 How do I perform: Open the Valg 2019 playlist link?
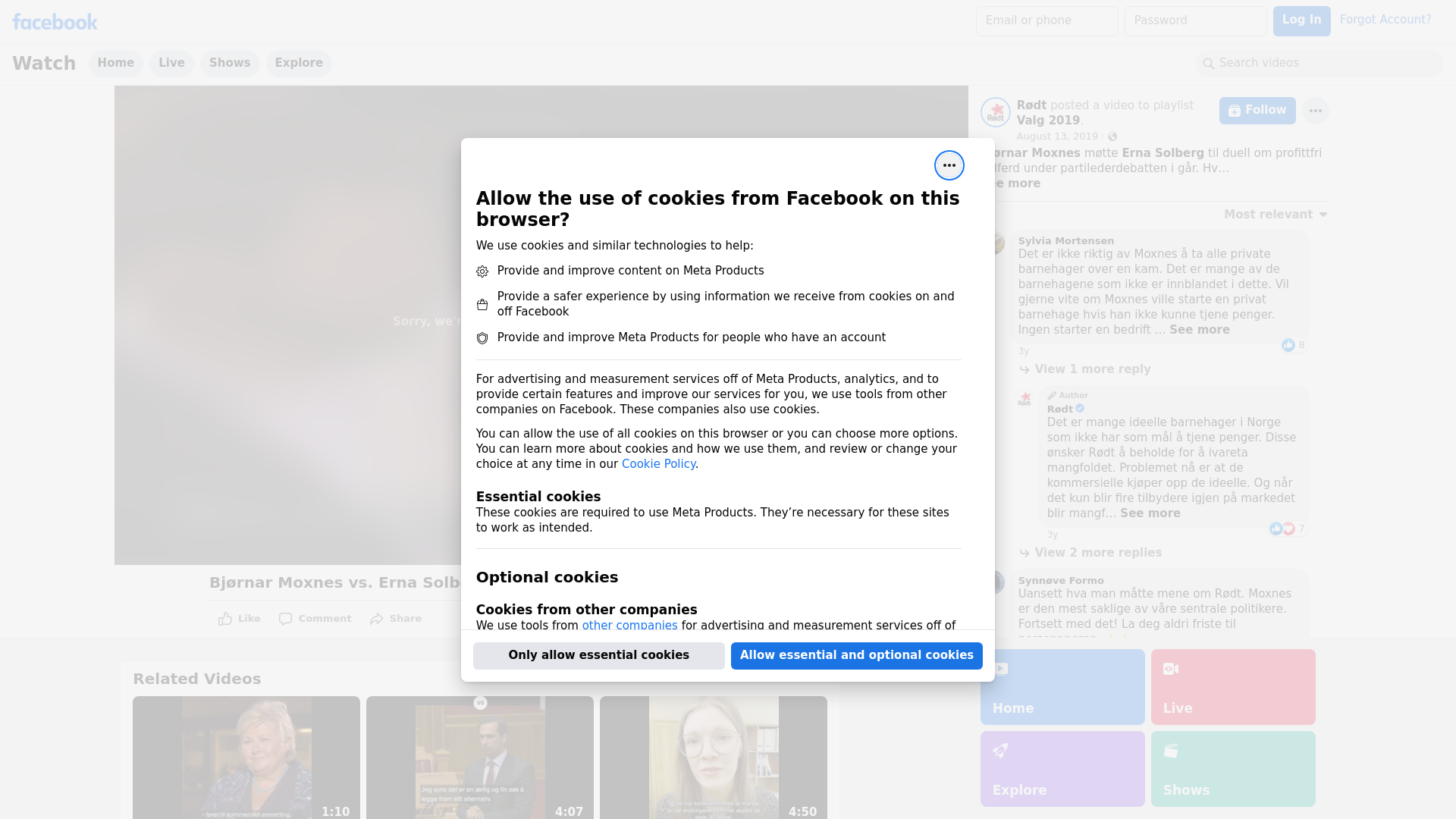[x=1048, y=121]
